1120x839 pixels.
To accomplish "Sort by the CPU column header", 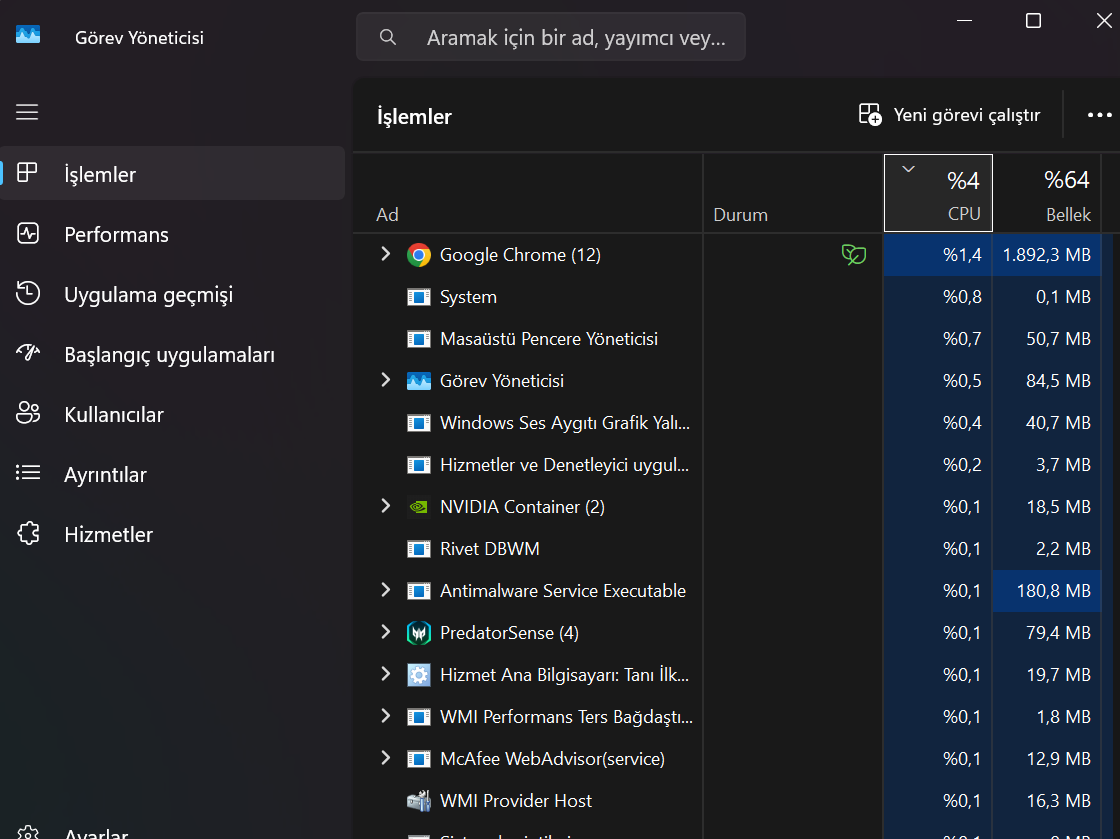I will (938, 194).
